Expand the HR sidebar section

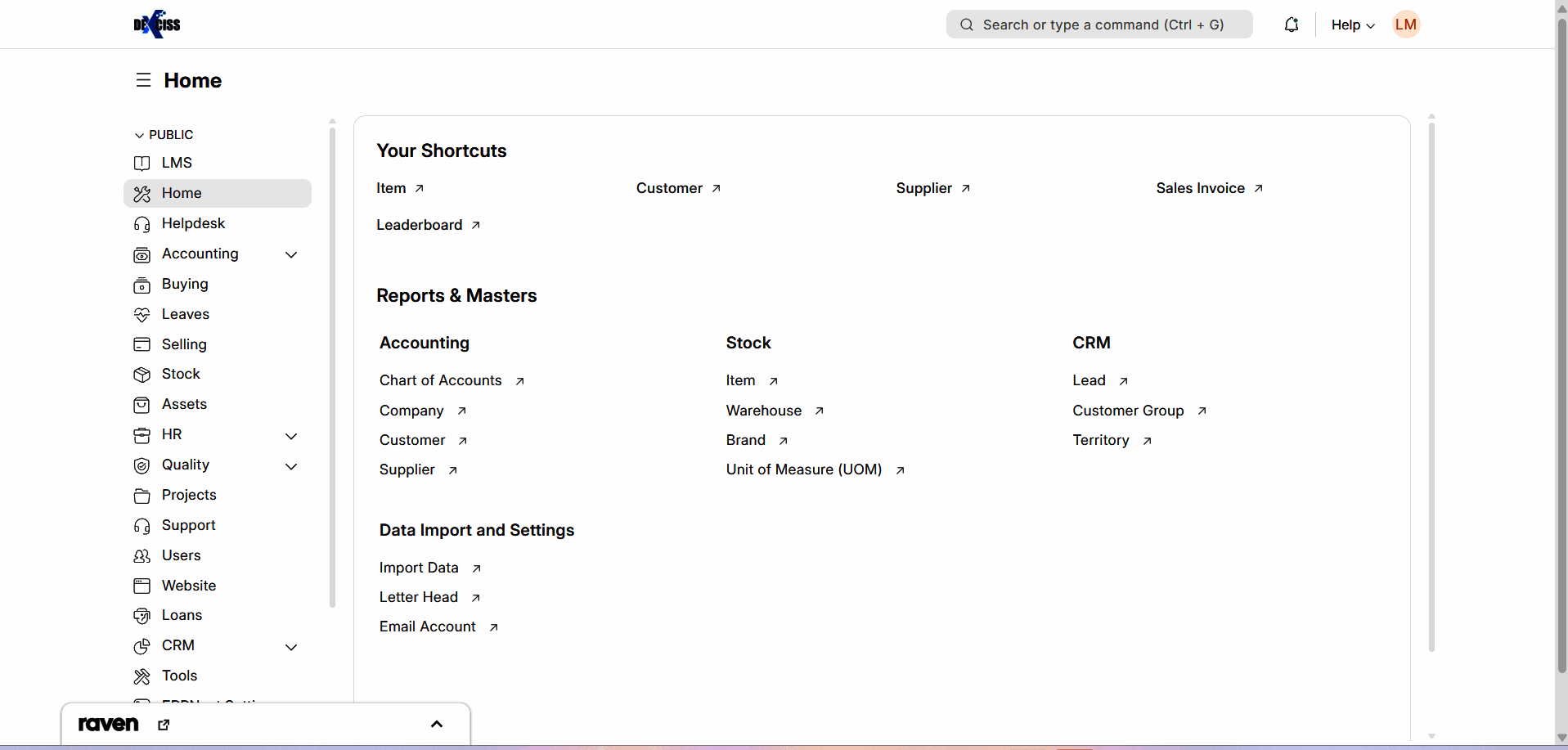tap(290, 435)
